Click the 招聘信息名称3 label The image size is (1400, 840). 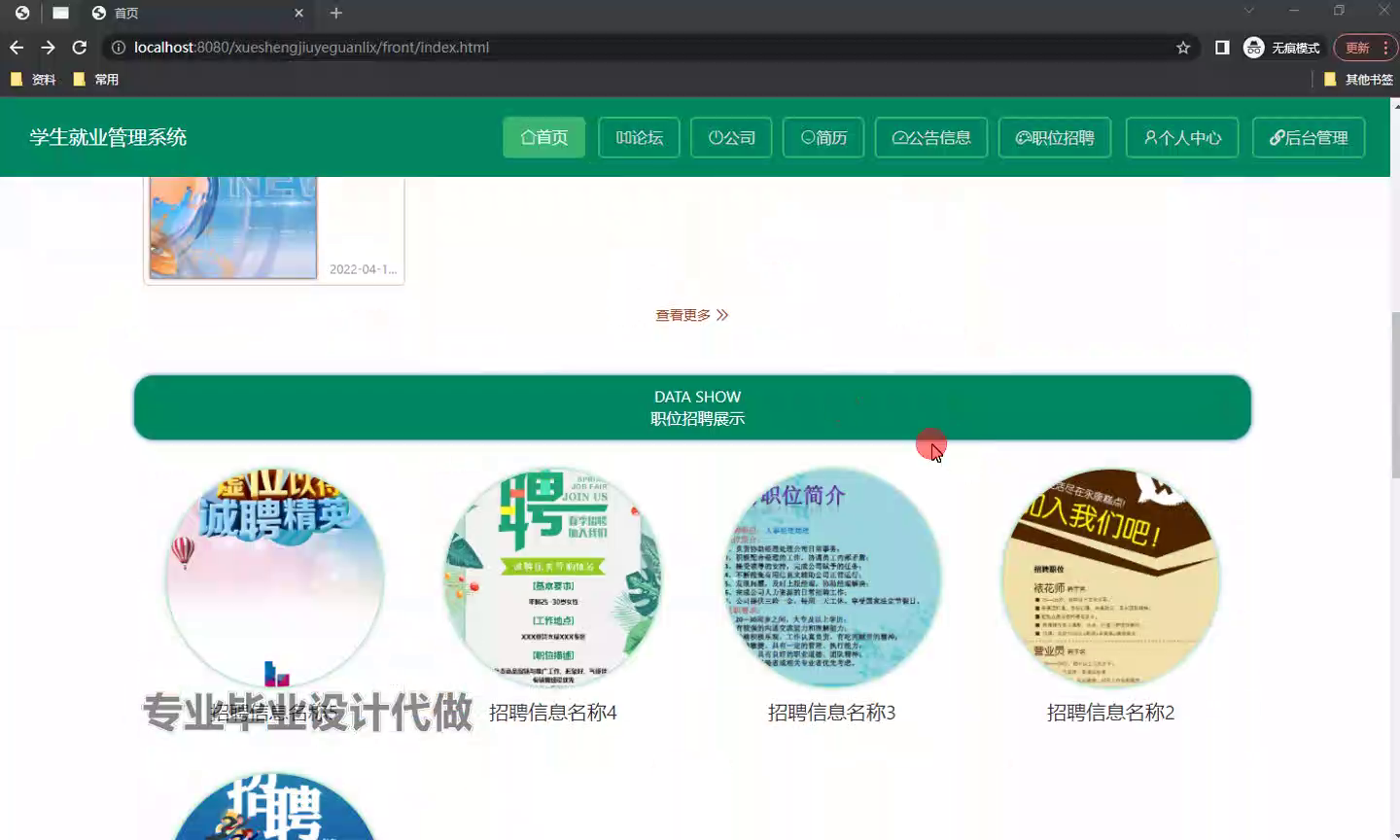click(x=832, y=713)
